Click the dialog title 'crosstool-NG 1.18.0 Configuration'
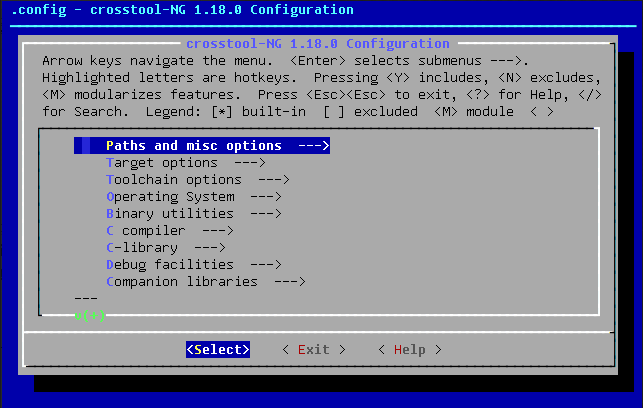The height and width of the screenshot is (408, 643). click(x=318, y=43)
